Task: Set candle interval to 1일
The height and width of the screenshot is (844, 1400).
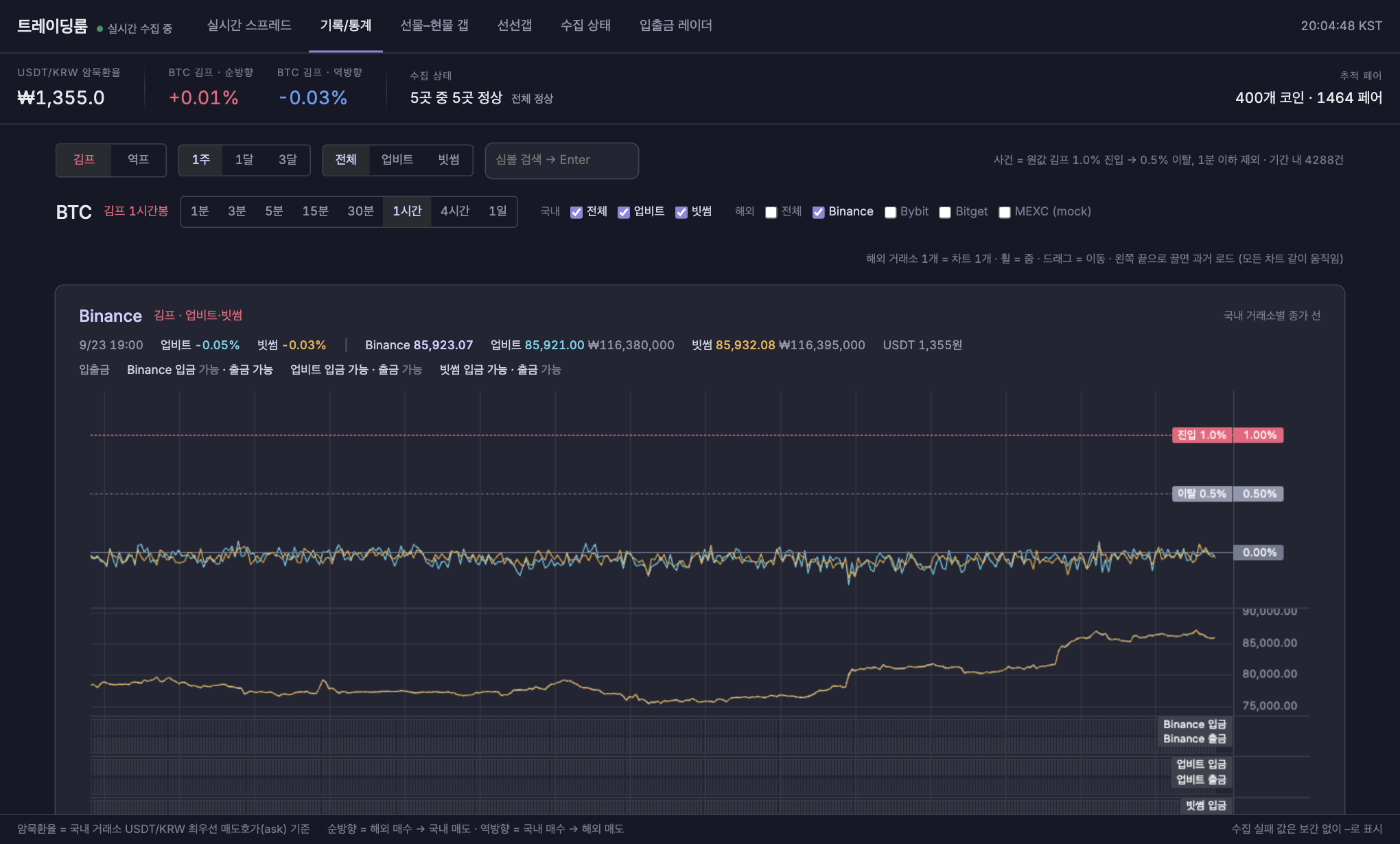Action: pos(498,211)
